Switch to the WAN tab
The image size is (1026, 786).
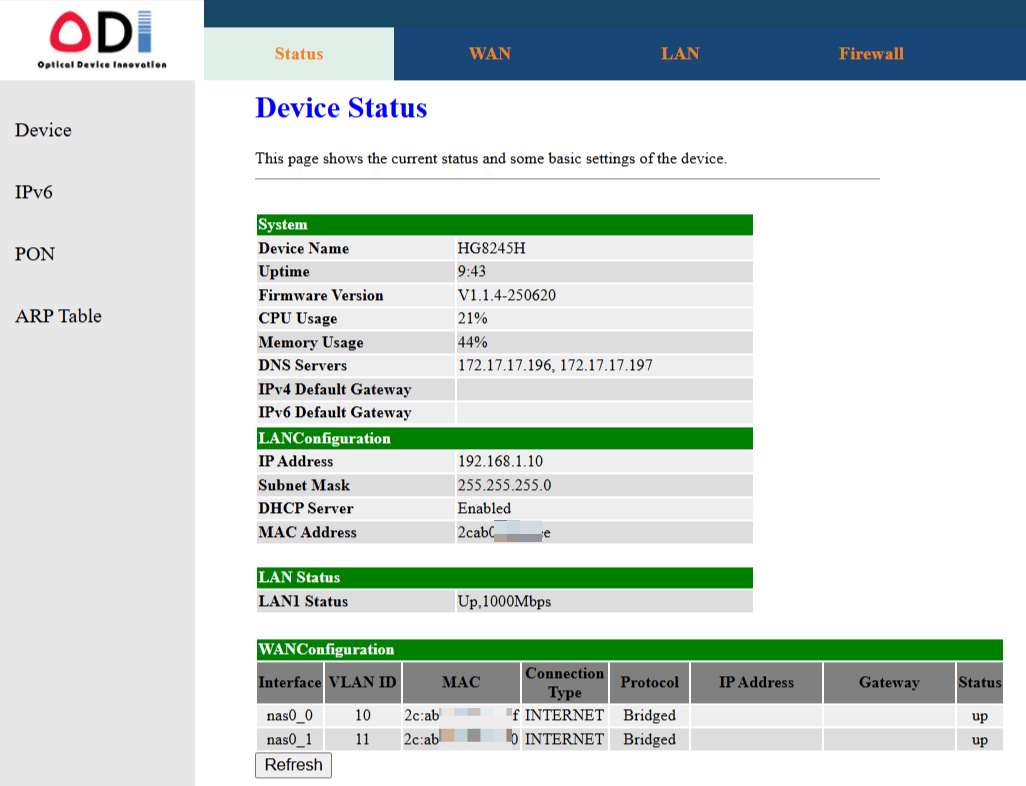pos(489,54)
